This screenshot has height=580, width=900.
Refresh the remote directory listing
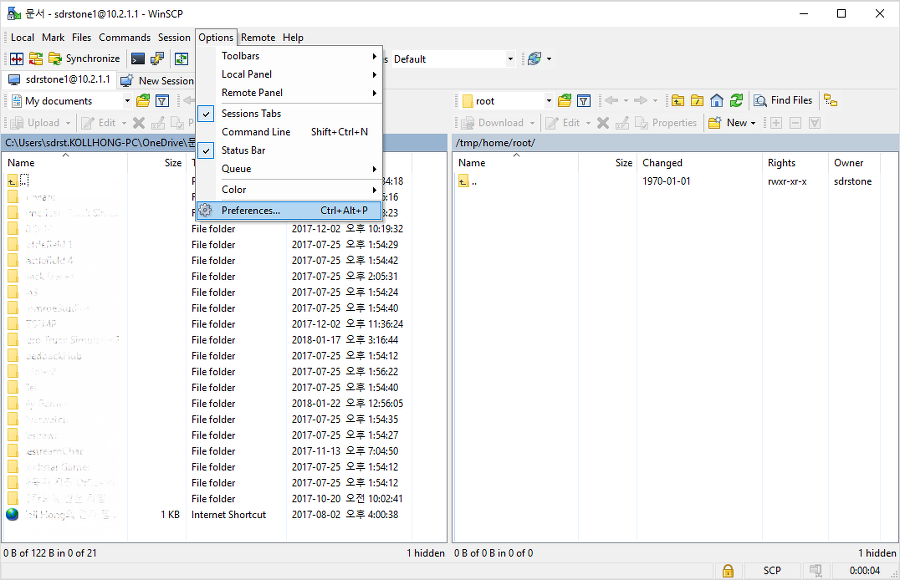[736, 101]
